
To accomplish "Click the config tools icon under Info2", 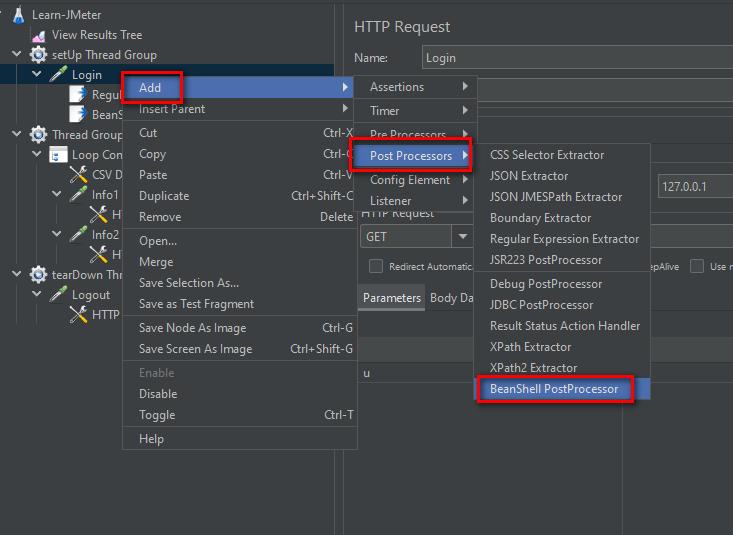I will pos(98,254).
